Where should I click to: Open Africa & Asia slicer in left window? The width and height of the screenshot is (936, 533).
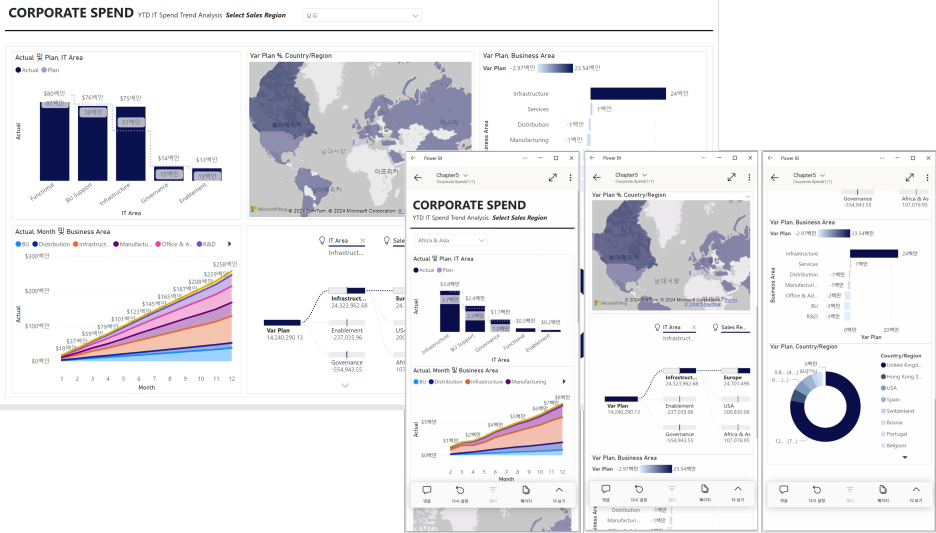click(451, 240)
